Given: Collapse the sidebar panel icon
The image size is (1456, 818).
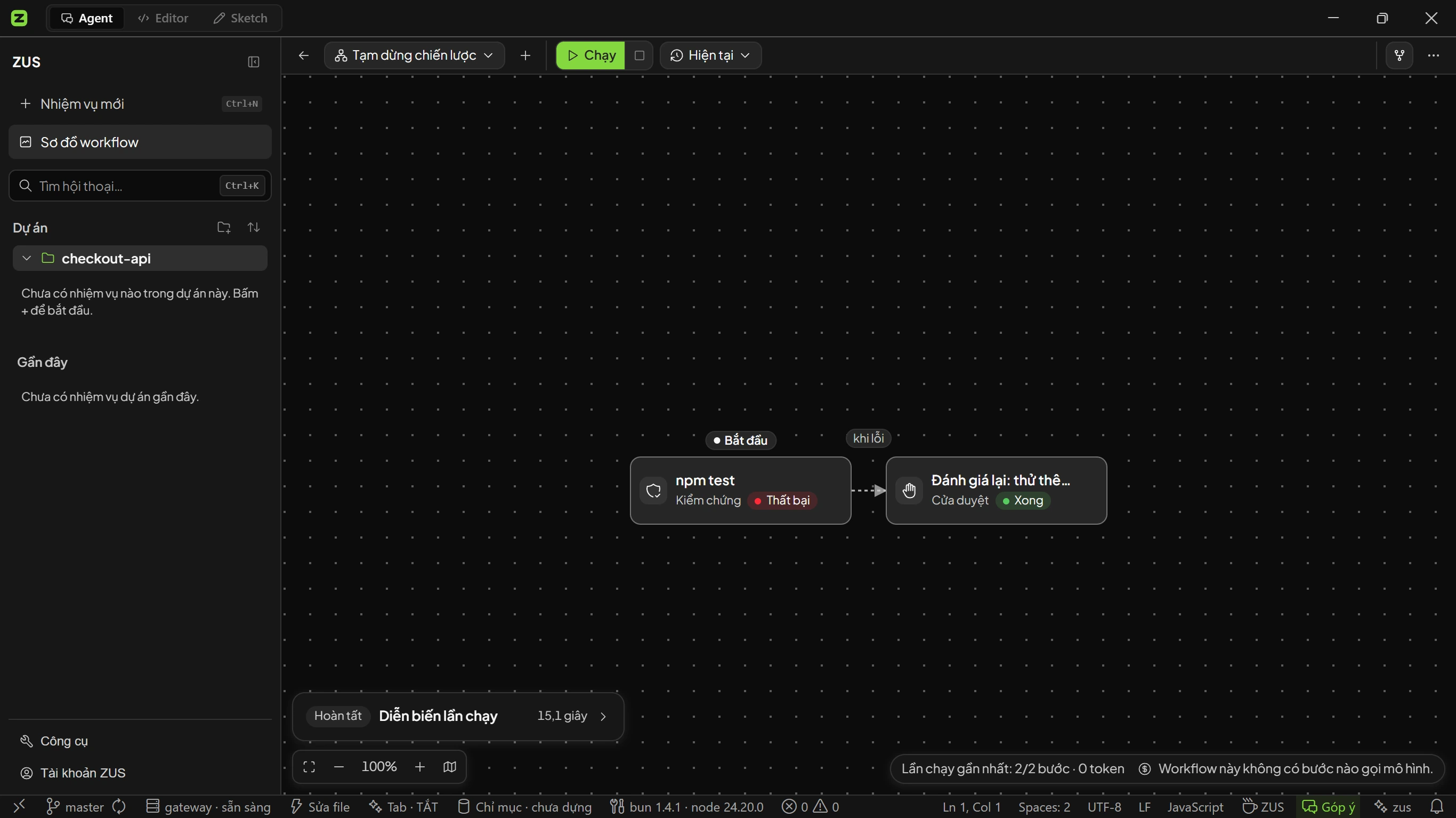Looking at the screenshot, I should tap(254, 62).
